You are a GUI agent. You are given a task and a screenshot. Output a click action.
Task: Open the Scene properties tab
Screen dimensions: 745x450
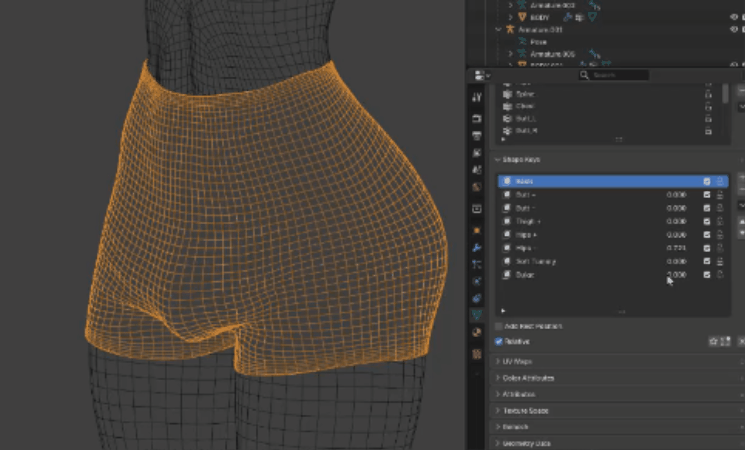pos(477,170)
